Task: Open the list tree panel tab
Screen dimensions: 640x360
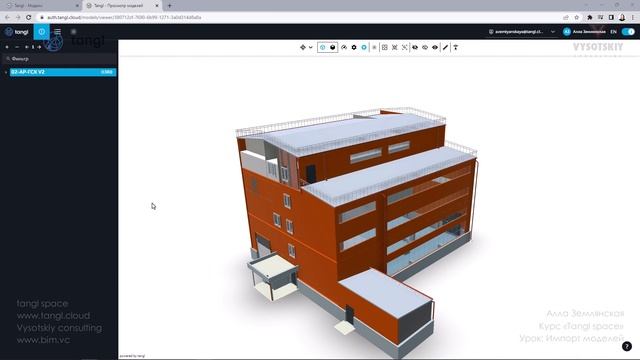Action: point(57,31)
